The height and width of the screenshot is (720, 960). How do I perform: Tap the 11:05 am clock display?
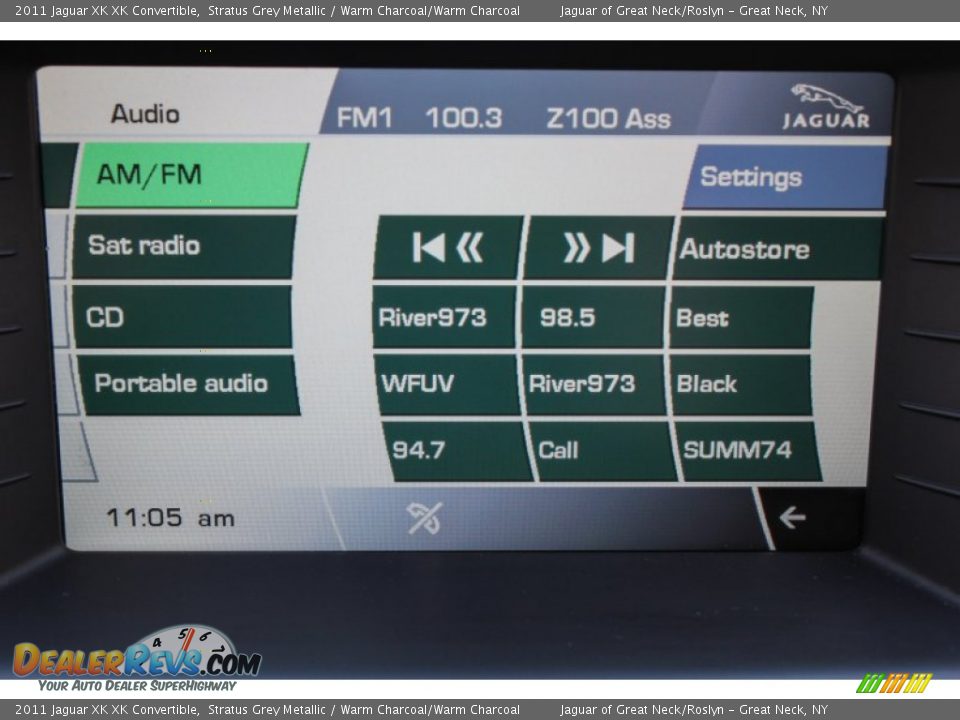170,518
